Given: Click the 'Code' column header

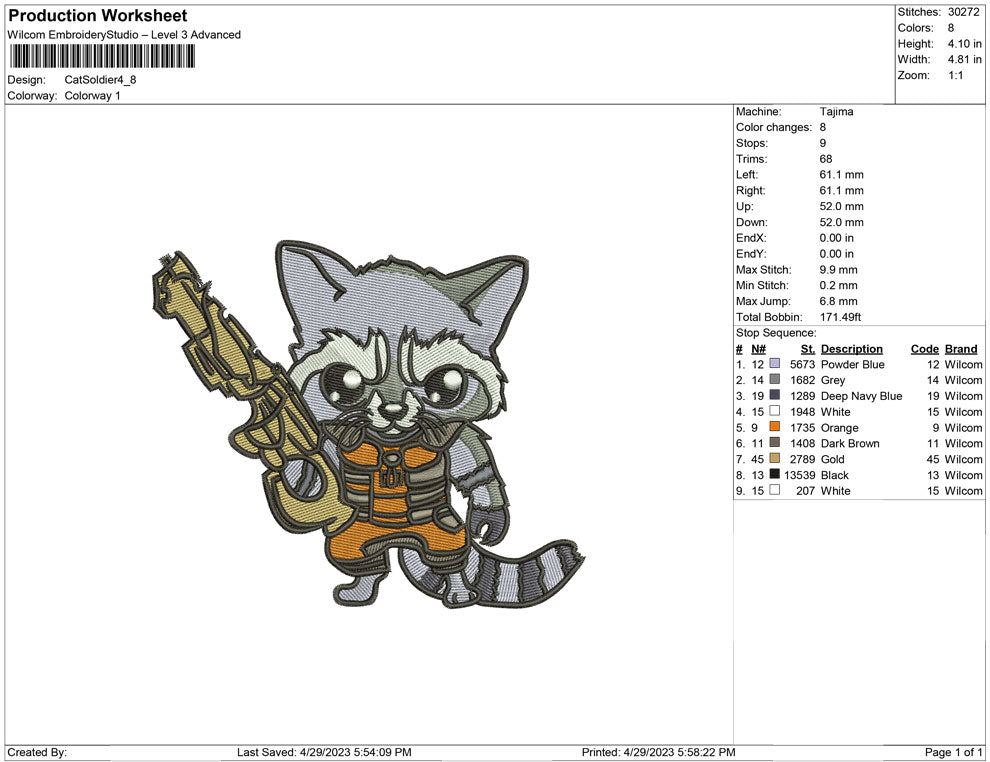Looking at the screenshot, I should pyautogui.click(x=925, y=348).
